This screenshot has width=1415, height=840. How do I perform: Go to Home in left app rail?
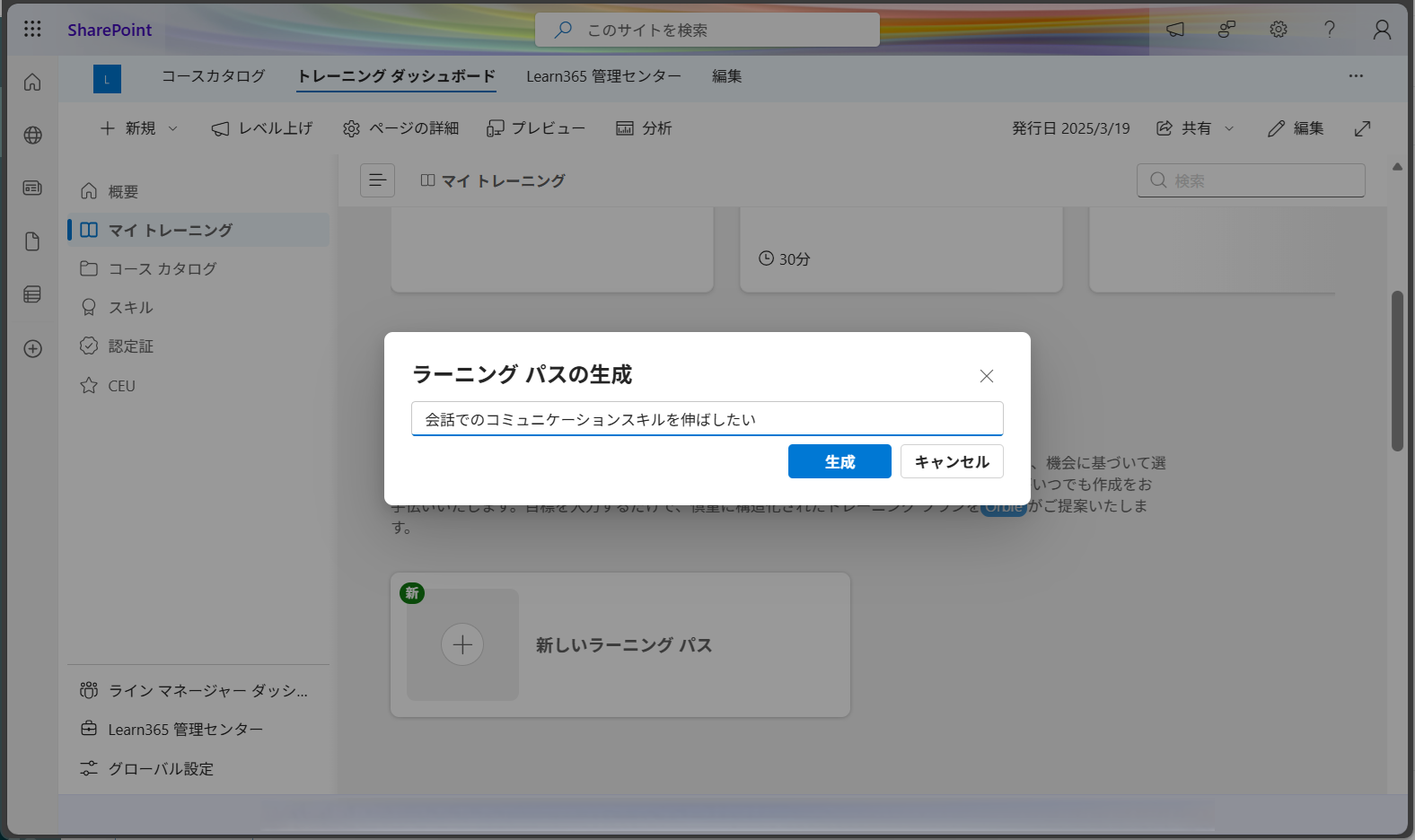pos(32,83)
